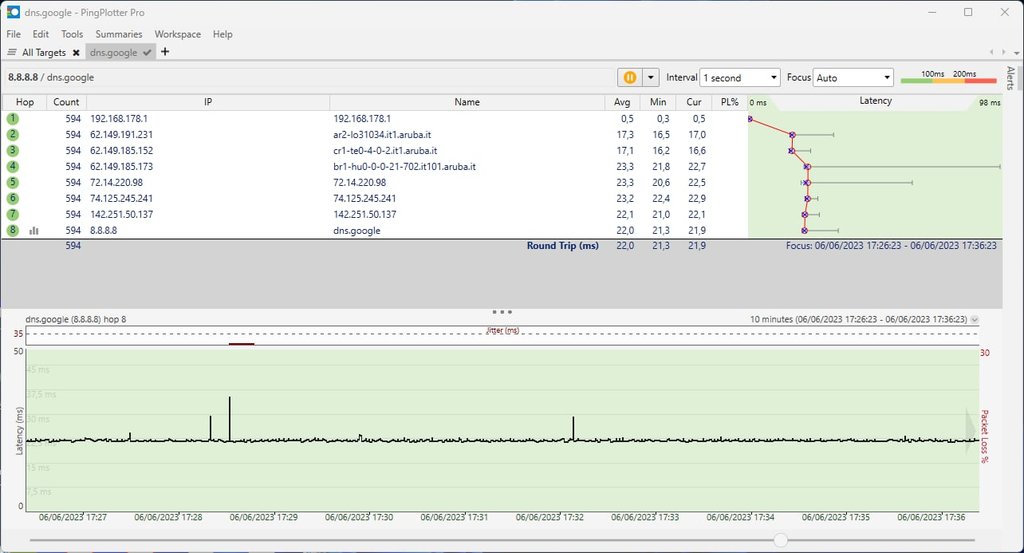Screen dimensions: 1024x553
Task: Open the Summaries menu
Action: [x=118, y=34]
